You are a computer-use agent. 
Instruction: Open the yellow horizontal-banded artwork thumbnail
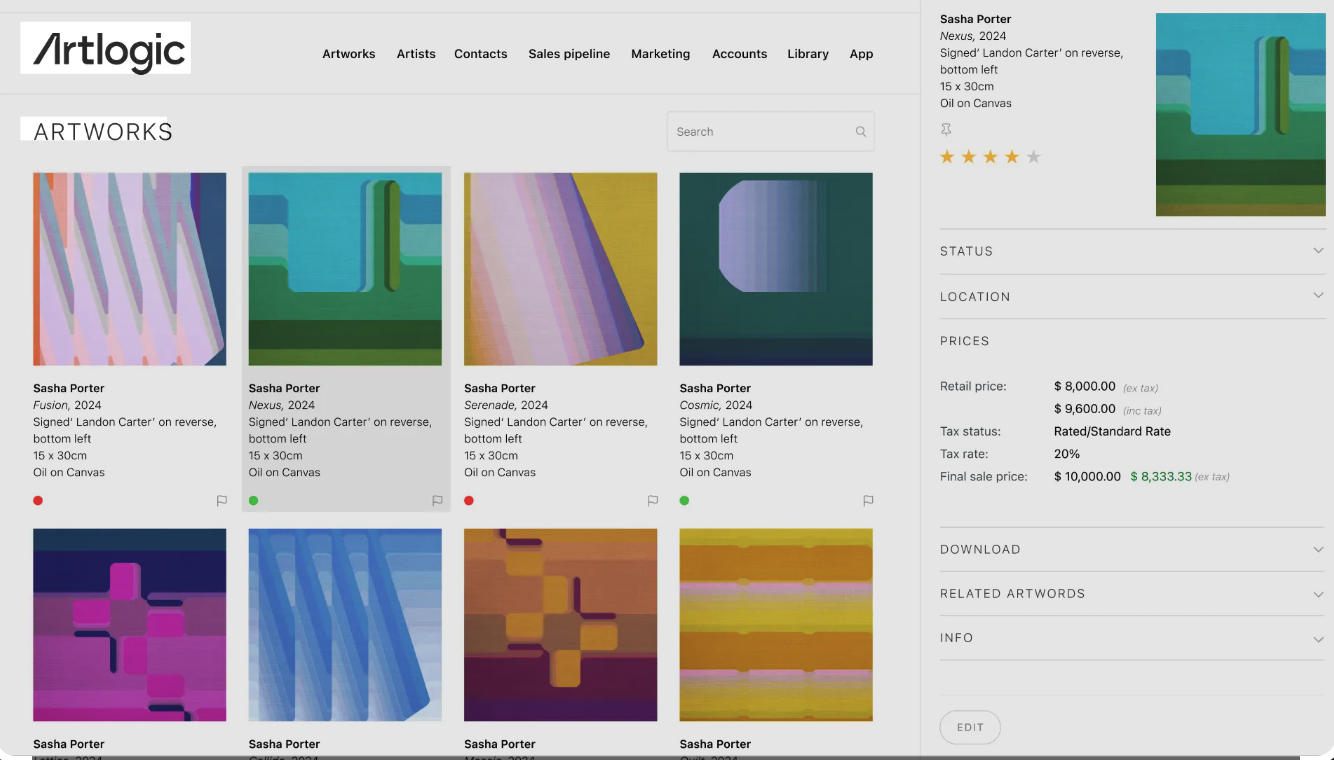point(776,625)
